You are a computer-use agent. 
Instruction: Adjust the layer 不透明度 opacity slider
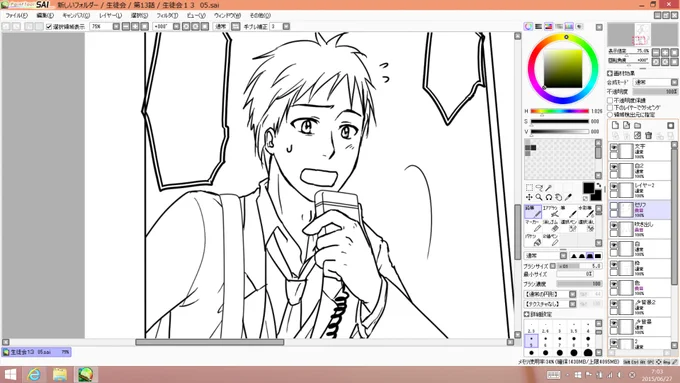click(x=655, y=92)
